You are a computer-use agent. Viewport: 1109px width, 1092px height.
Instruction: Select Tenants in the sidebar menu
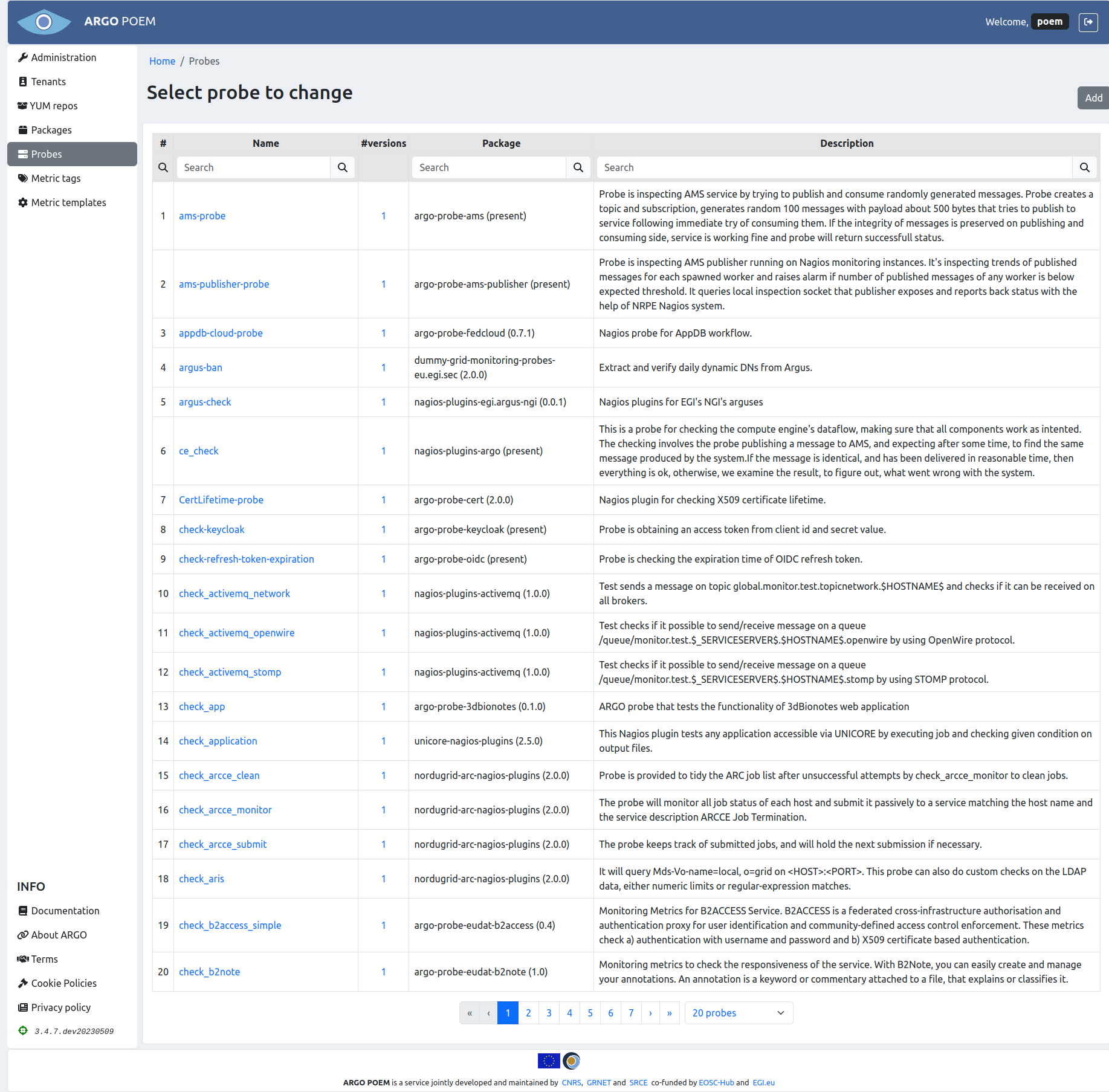pos(48,82)
